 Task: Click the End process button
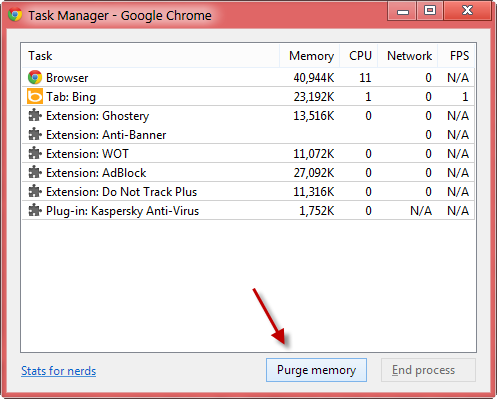coord(428,370)
